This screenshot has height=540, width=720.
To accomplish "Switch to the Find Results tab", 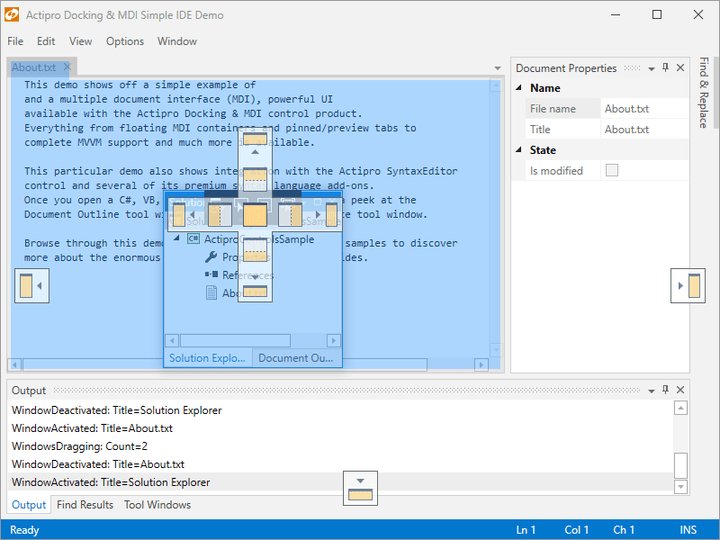I will (85, 505).
